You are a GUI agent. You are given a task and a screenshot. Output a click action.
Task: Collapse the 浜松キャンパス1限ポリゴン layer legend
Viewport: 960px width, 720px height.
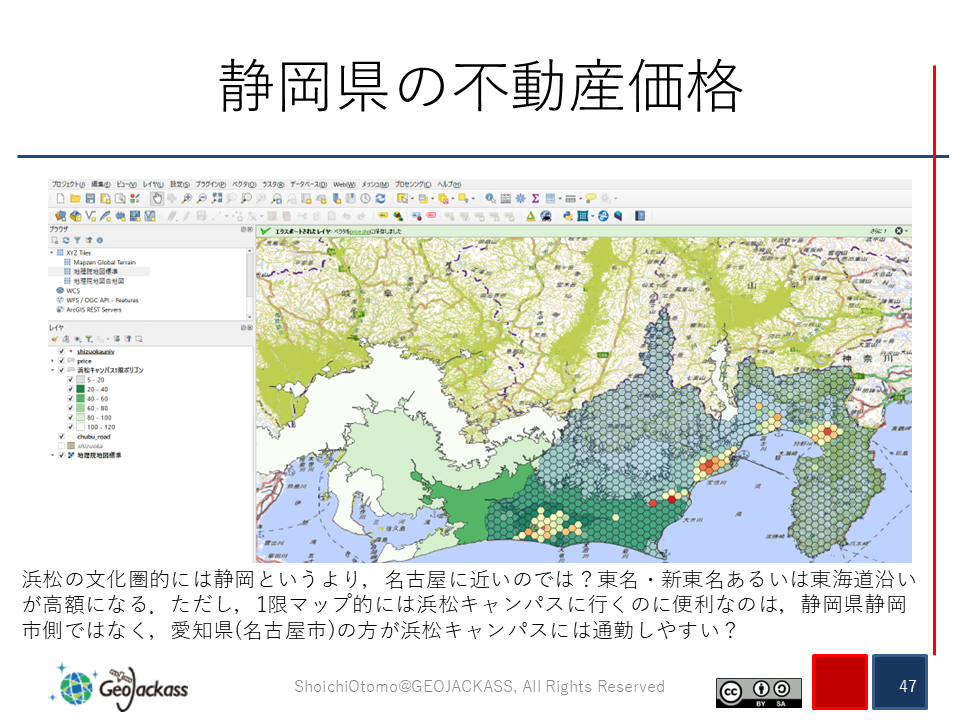click(53, 370)
